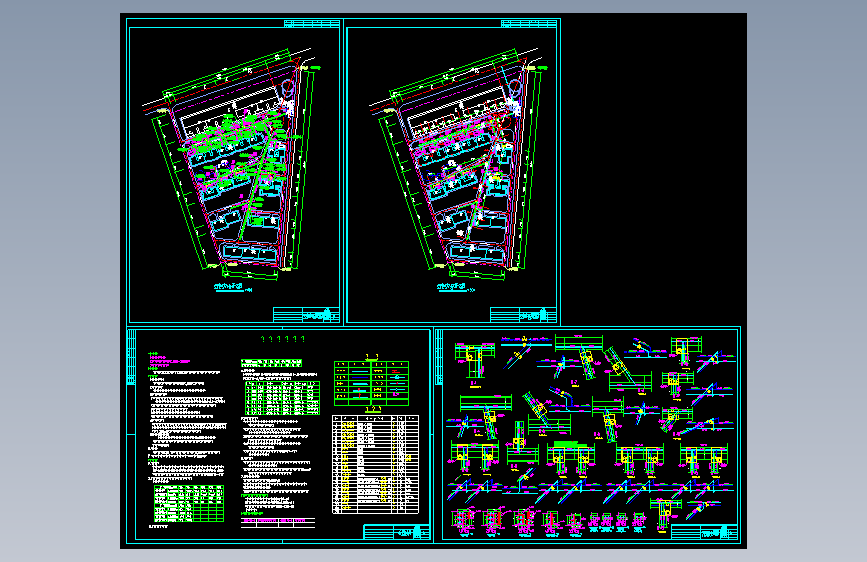Click the green heading at top of the notes sheet
Viewport: 867px width, 562px height.
click(x=283, y=339)
